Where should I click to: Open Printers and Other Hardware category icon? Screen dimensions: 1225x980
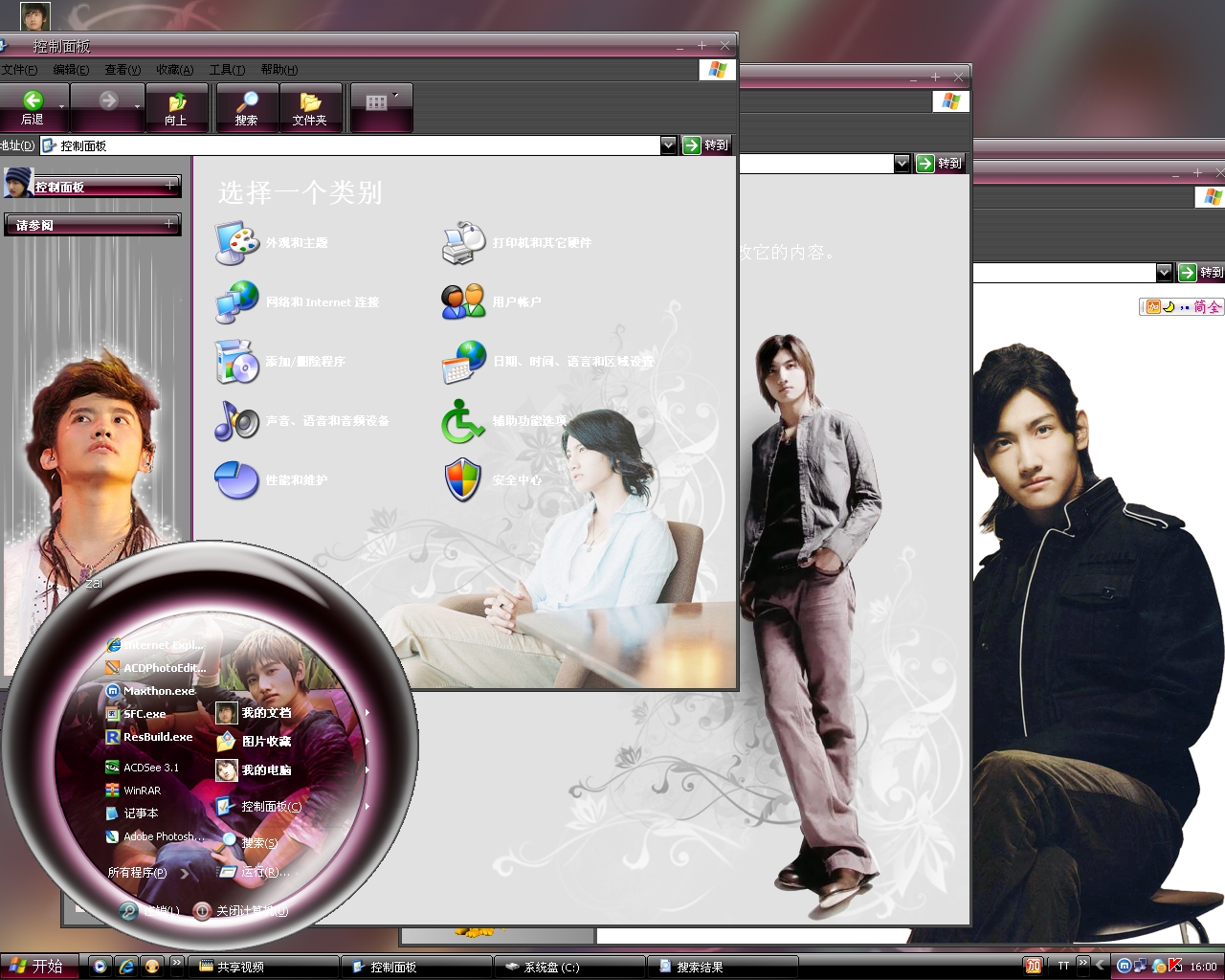pos(463,243)
